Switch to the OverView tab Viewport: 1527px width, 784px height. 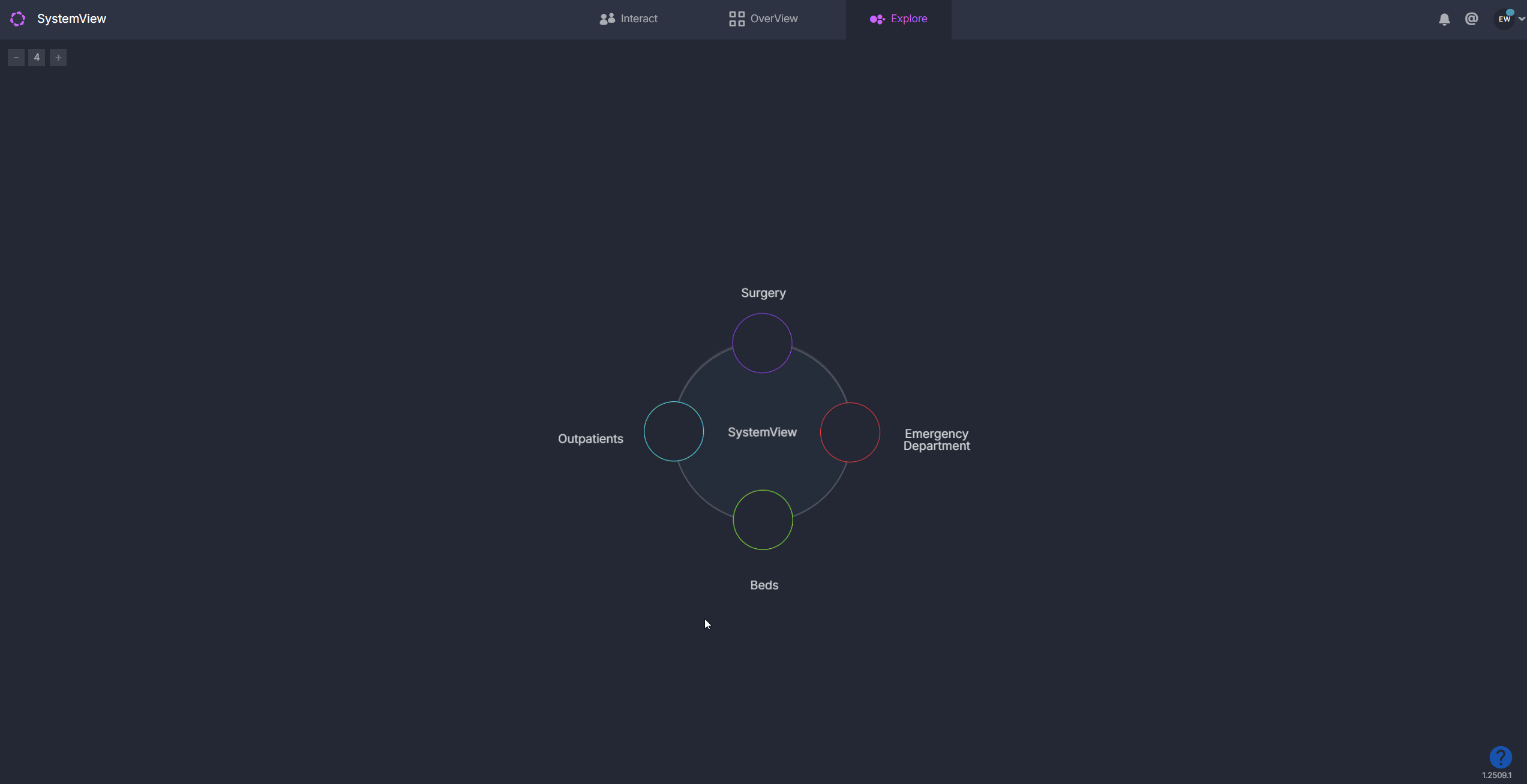coord(773,19)
